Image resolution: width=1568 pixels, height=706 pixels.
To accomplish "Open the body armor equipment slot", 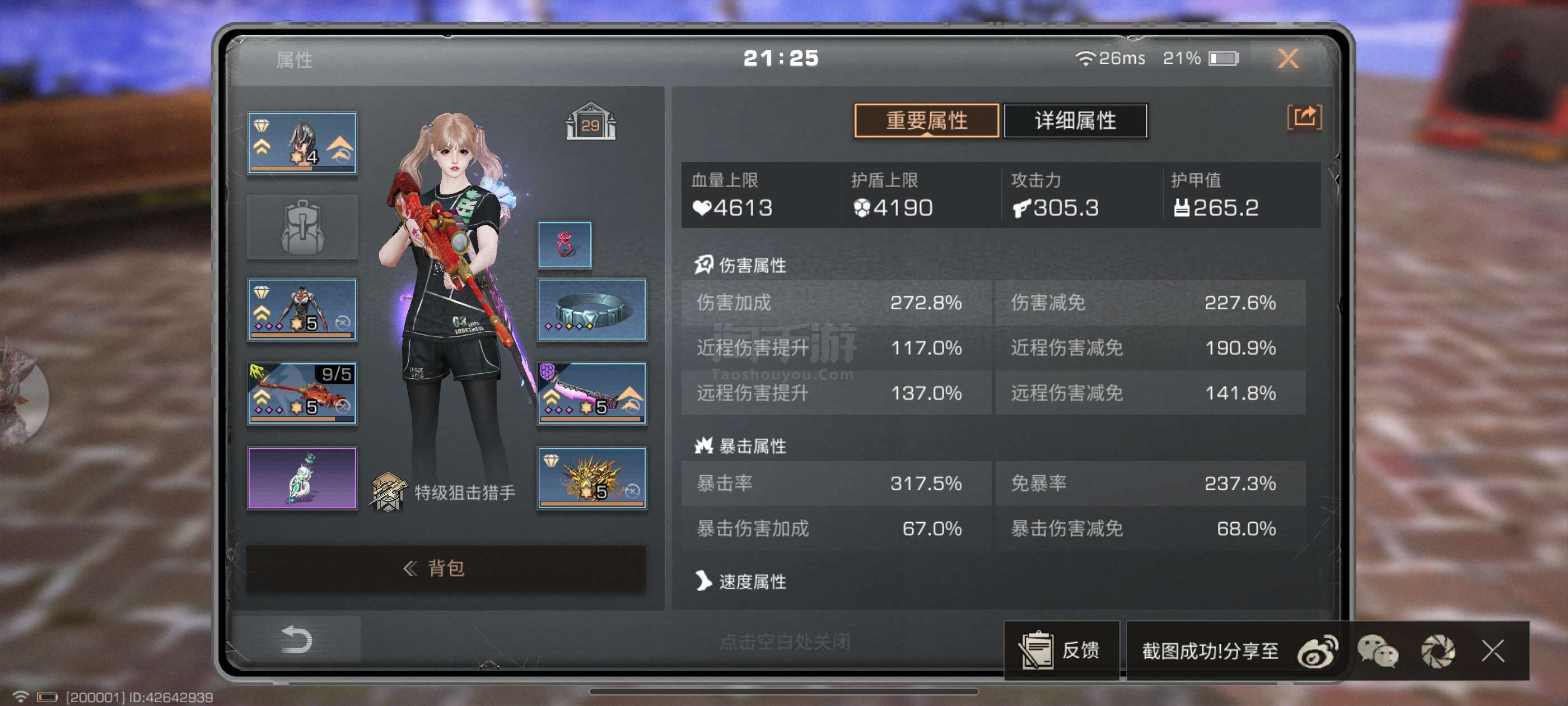I will 302,309.
